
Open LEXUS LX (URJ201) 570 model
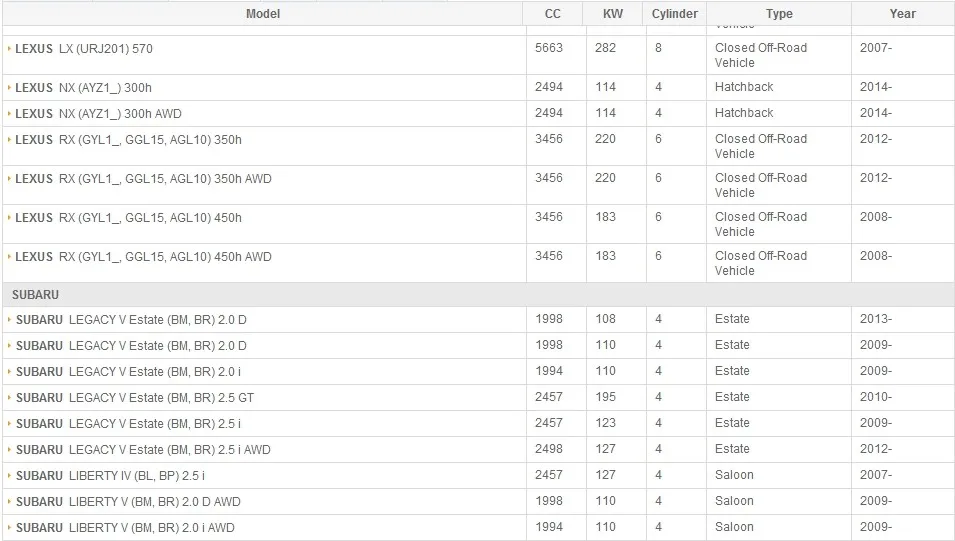tap(84, 49)
